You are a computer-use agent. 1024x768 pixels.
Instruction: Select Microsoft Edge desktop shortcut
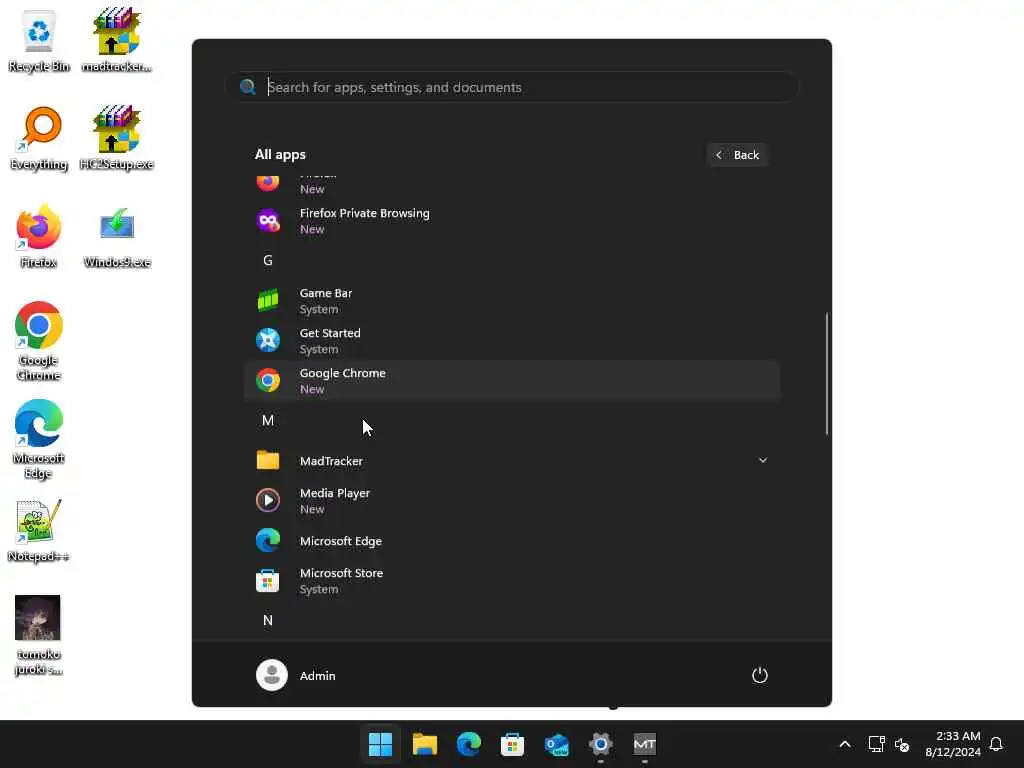click(39, 439)
